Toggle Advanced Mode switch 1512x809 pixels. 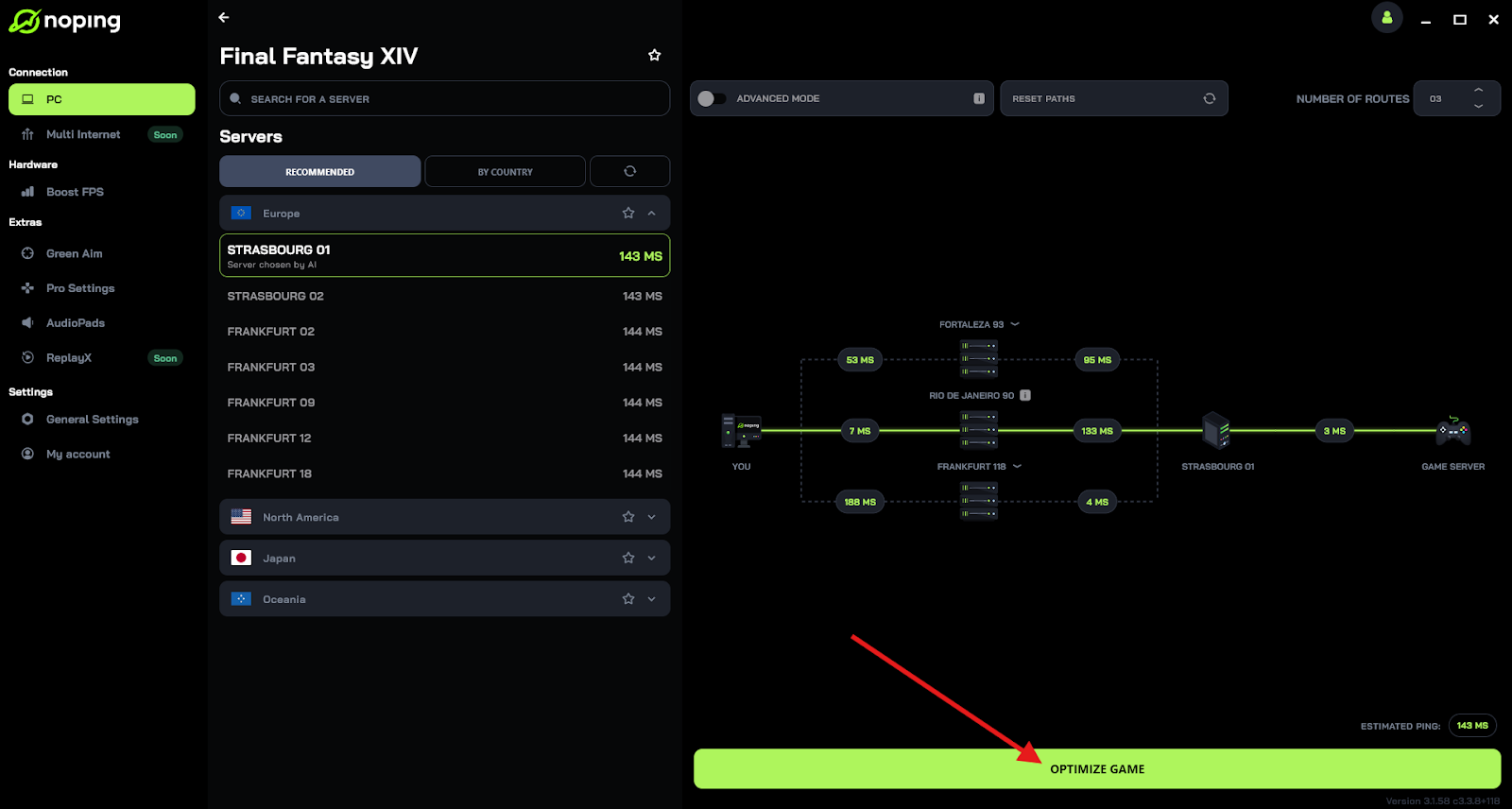click(x=712, y=98)
